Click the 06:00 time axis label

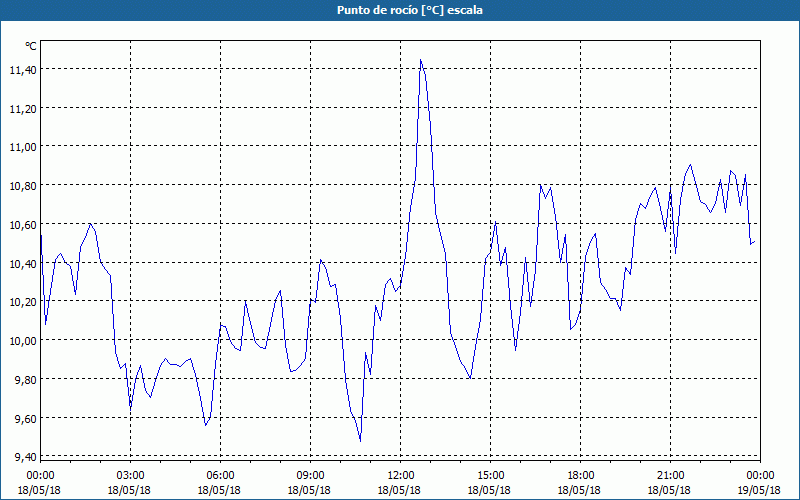tap(220, 476)
